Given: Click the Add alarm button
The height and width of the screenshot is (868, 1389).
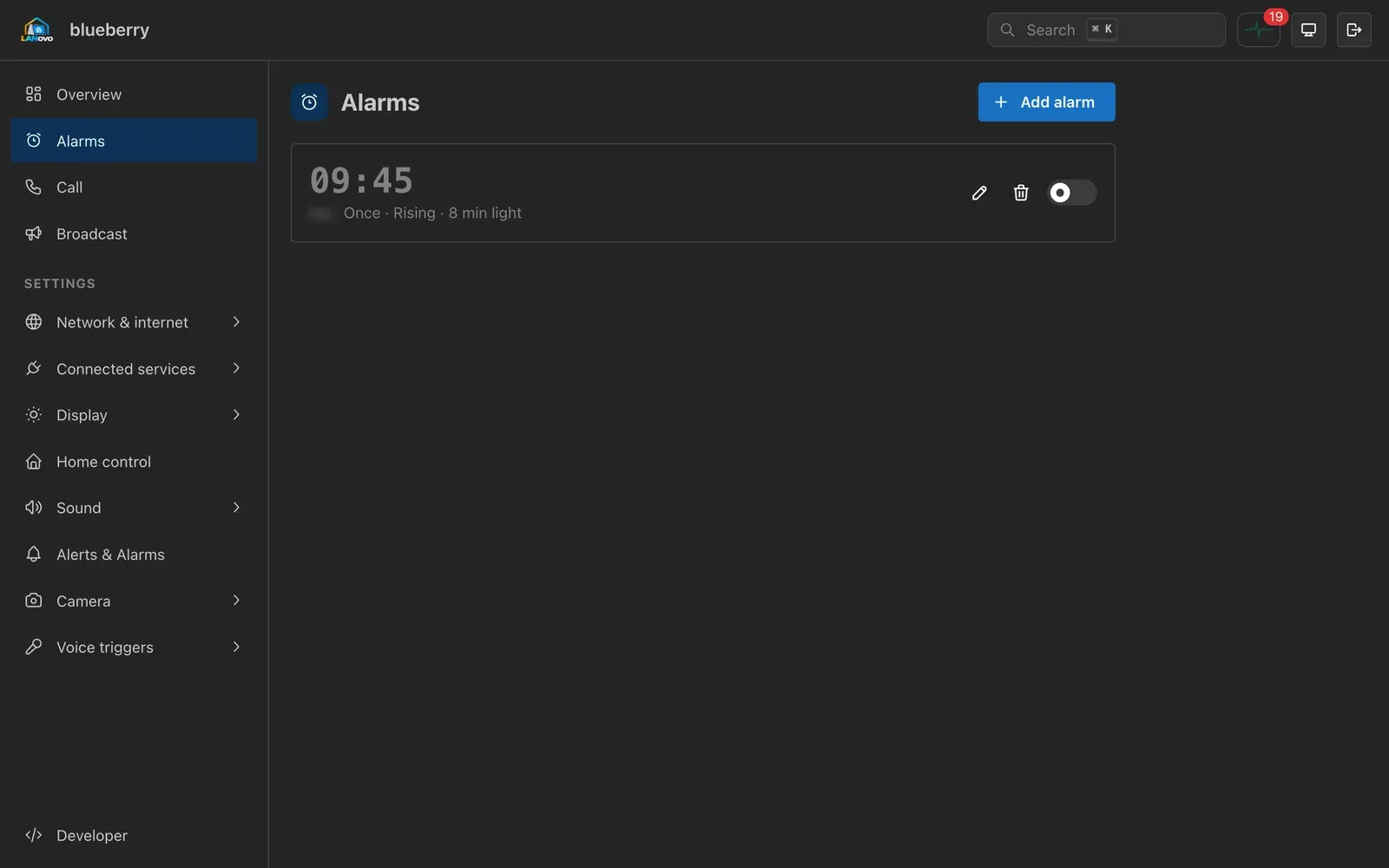Looking at the screenshot, I should point(1046,102).
